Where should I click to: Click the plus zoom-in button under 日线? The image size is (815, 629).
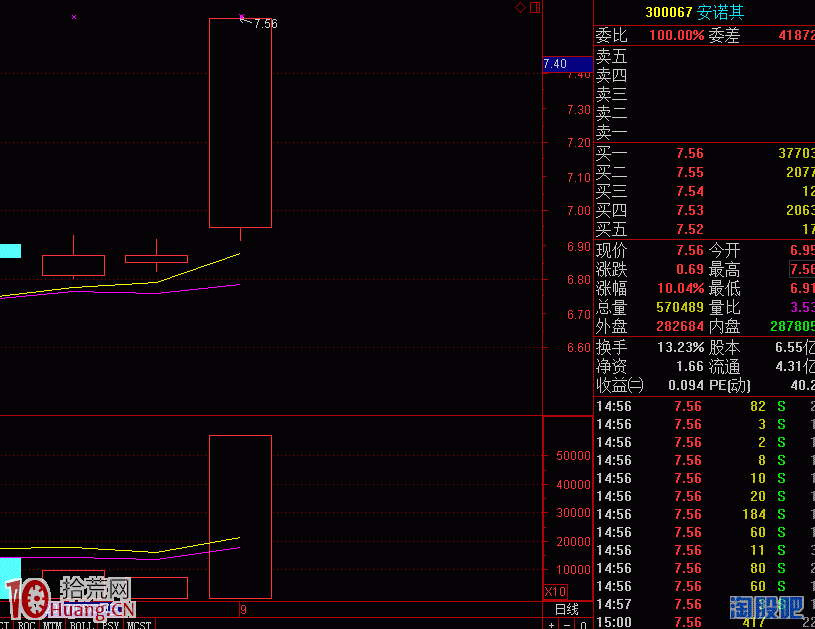[551, 624]
